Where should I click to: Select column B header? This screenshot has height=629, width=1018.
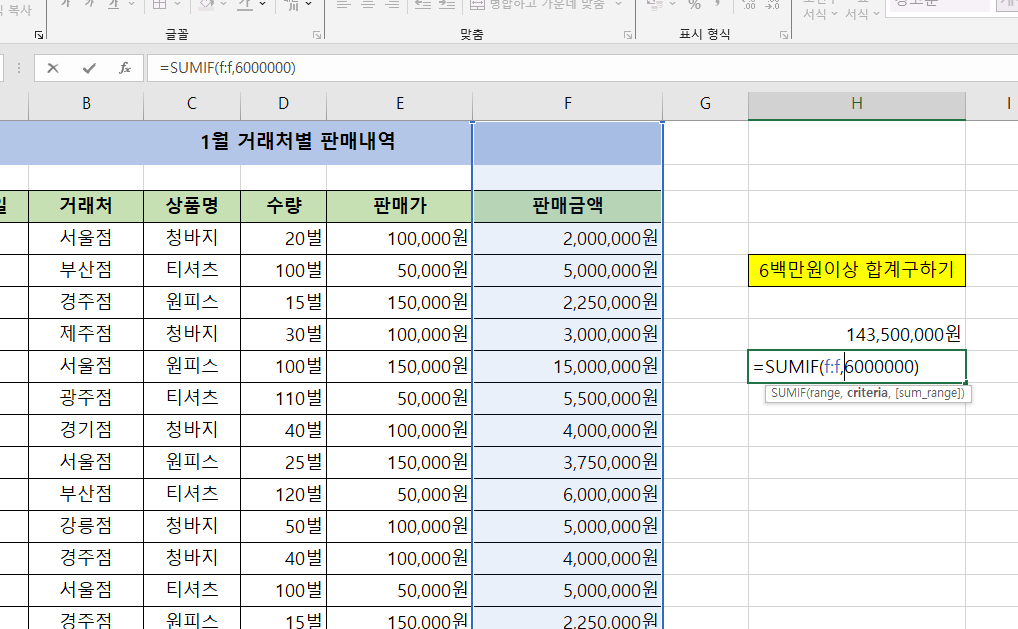(x=86, y=104)
